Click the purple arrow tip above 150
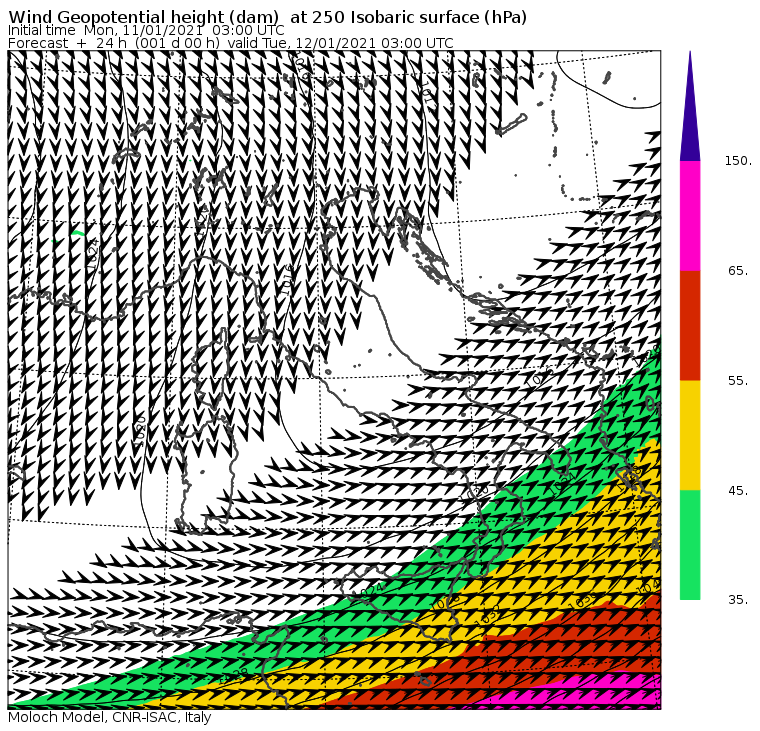Viewport: 760px width, 731px height. click(690, 106)
